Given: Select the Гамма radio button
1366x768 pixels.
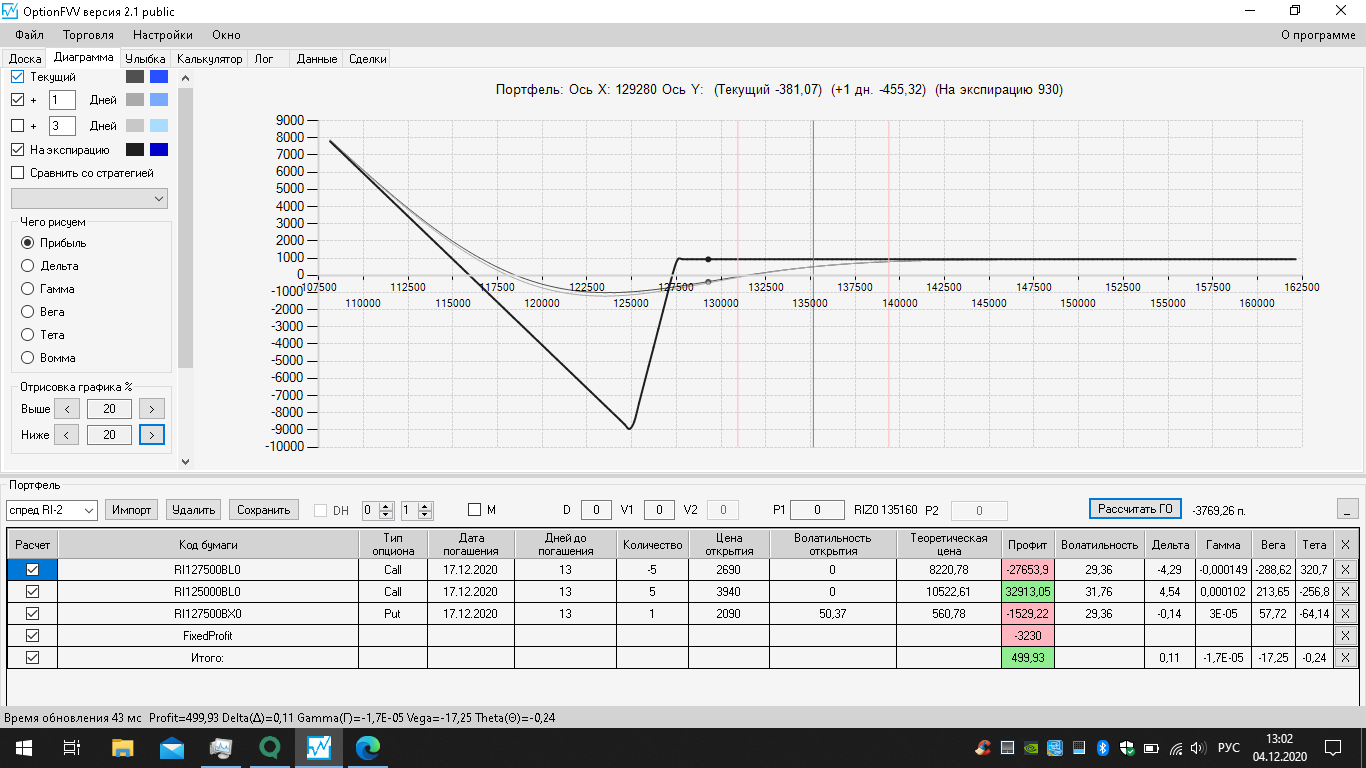Looking at the screenshot, I should 28,289.
